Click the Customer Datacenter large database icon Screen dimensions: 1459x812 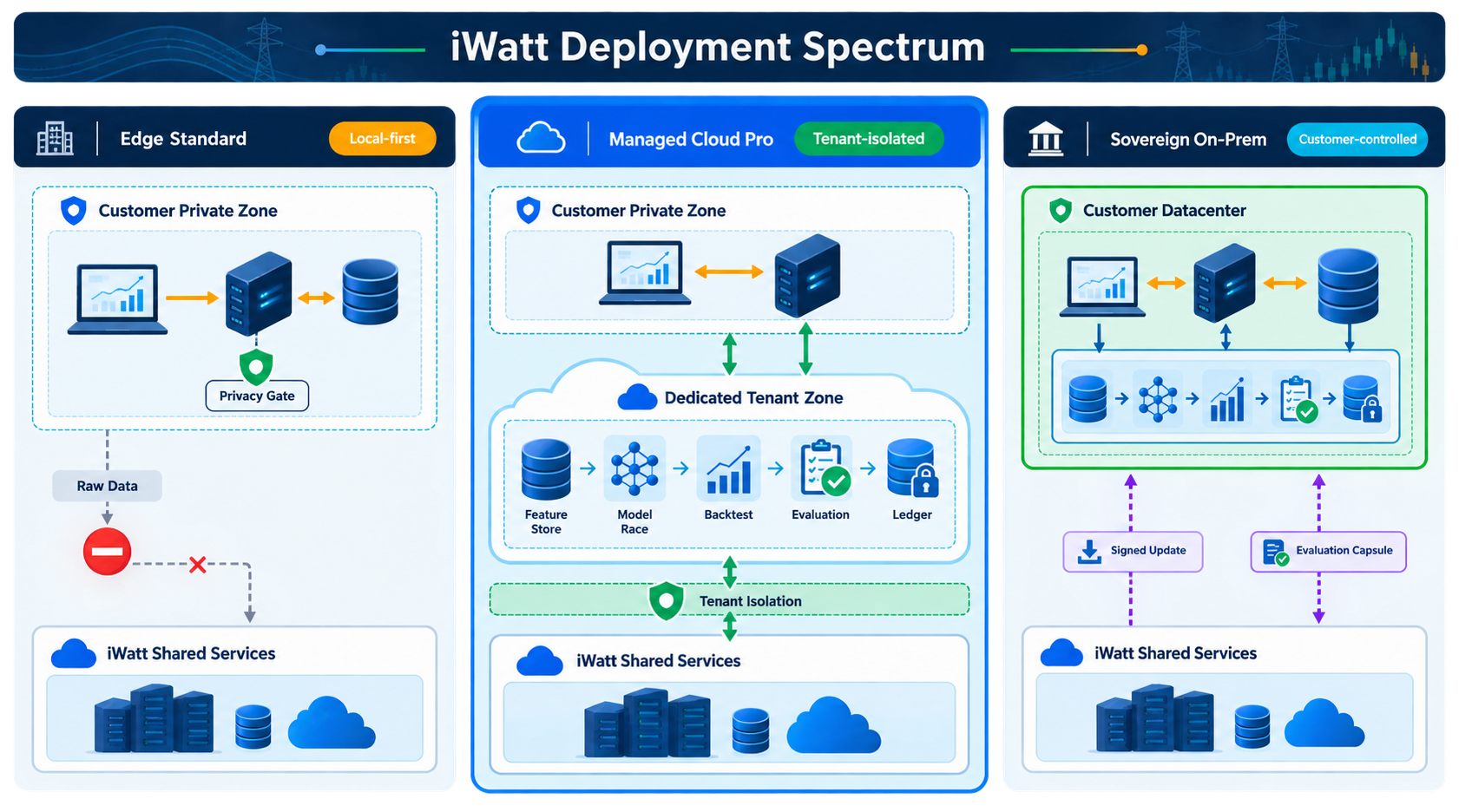pos(1348,286)
